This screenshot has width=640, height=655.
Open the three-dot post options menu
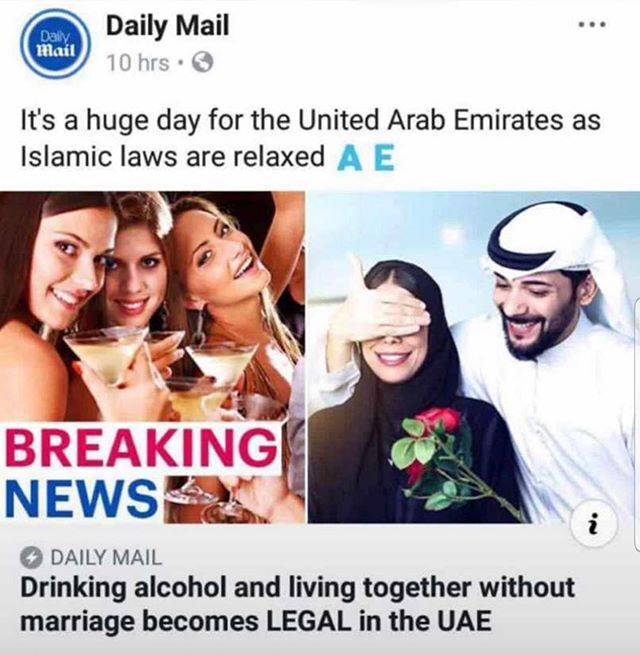point(592,25)
